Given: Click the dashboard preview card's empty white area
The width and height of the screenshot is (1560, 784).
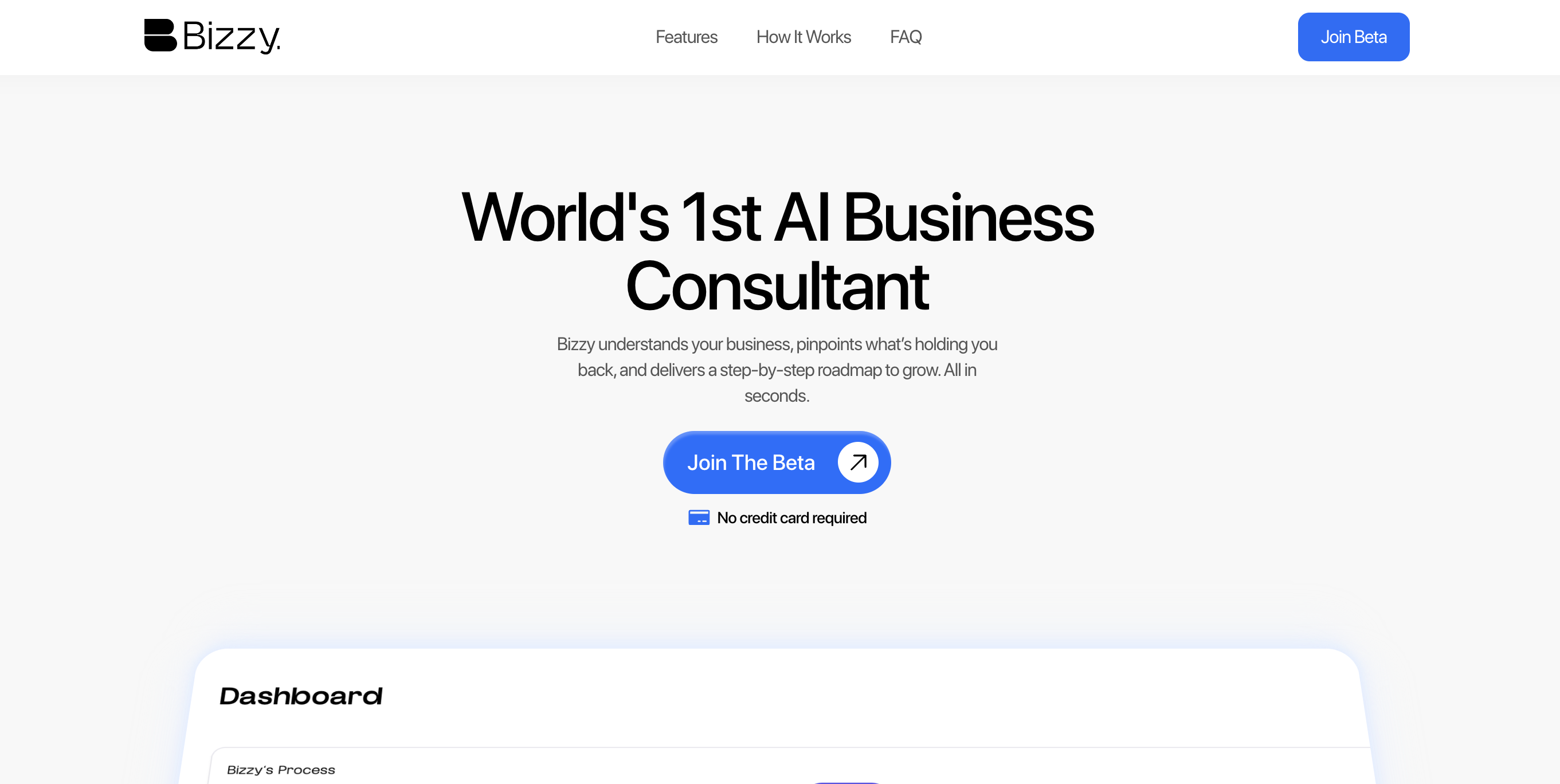Looking at the screenshot, I should click(x=848, y=696).
